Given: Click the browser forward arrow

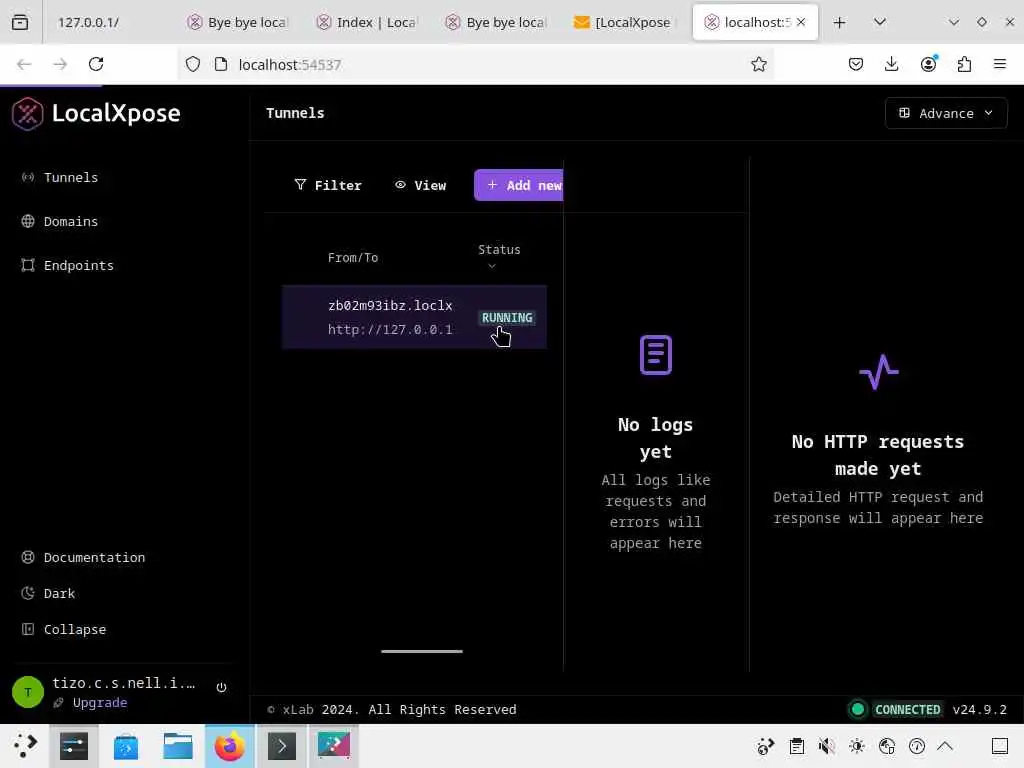Looking at the screenshot, I should (x=60, y=64).
